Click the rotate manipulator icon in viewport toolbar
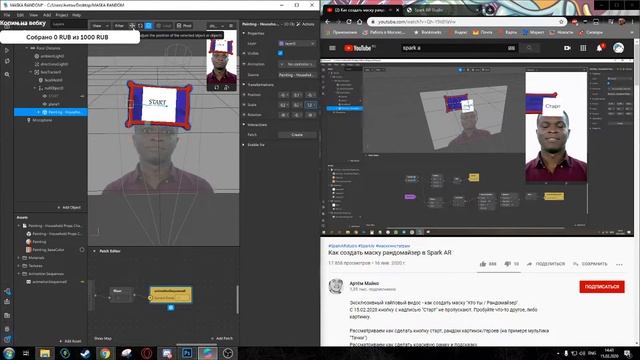640x360 pixels. 140,26
